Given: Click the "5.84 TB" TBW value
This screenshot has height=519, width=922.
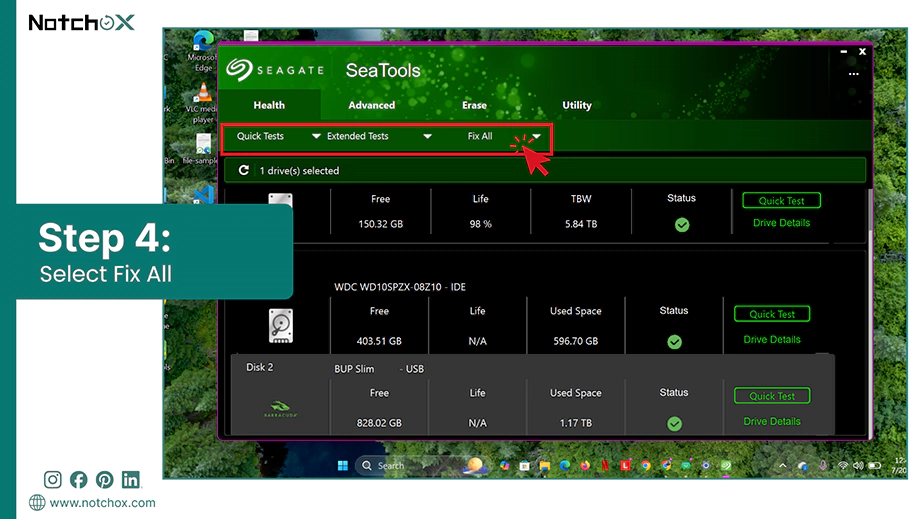Looking at the screenshot, I should [x=581, y=224].
